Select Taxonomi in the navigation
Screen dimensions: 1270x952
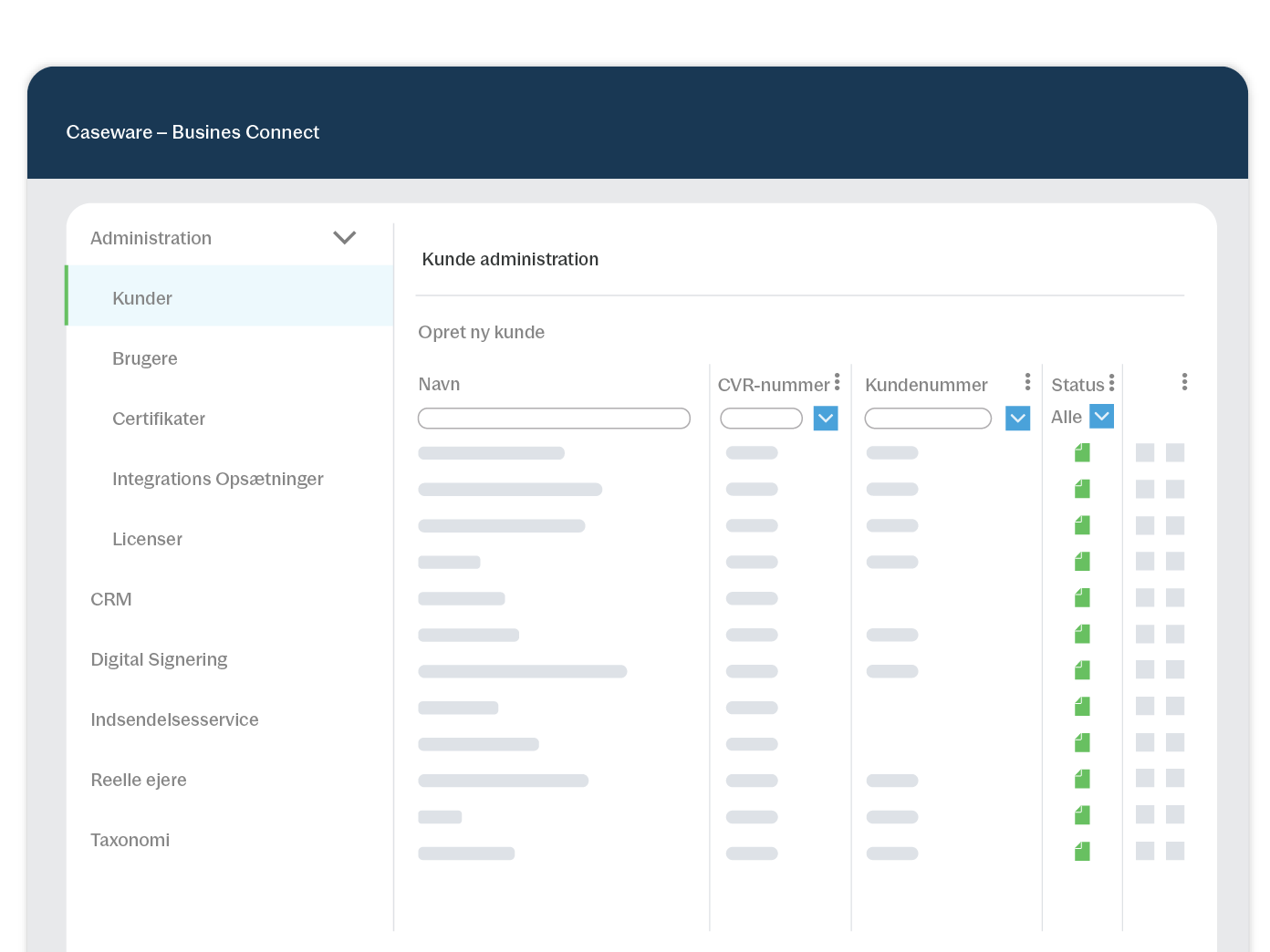(x=130, y=839)
